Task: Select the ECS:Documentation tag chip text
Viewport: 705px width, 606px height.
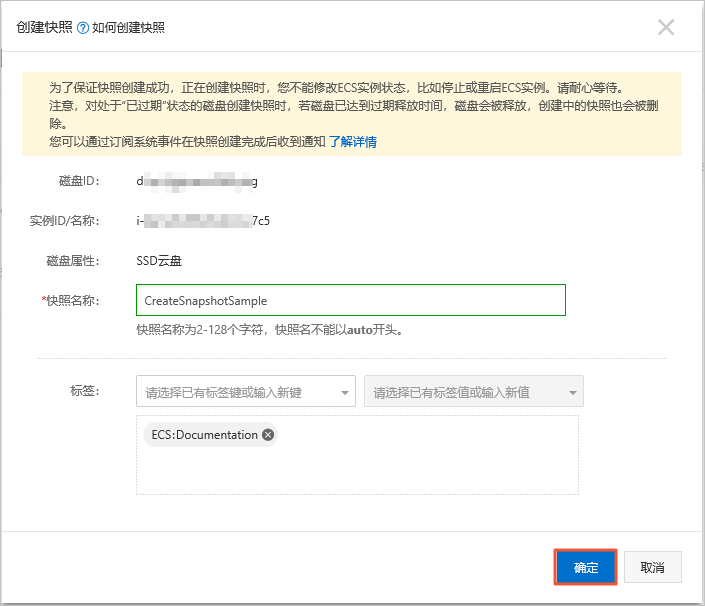Action: pyautogui.click(x=204, y=435)
